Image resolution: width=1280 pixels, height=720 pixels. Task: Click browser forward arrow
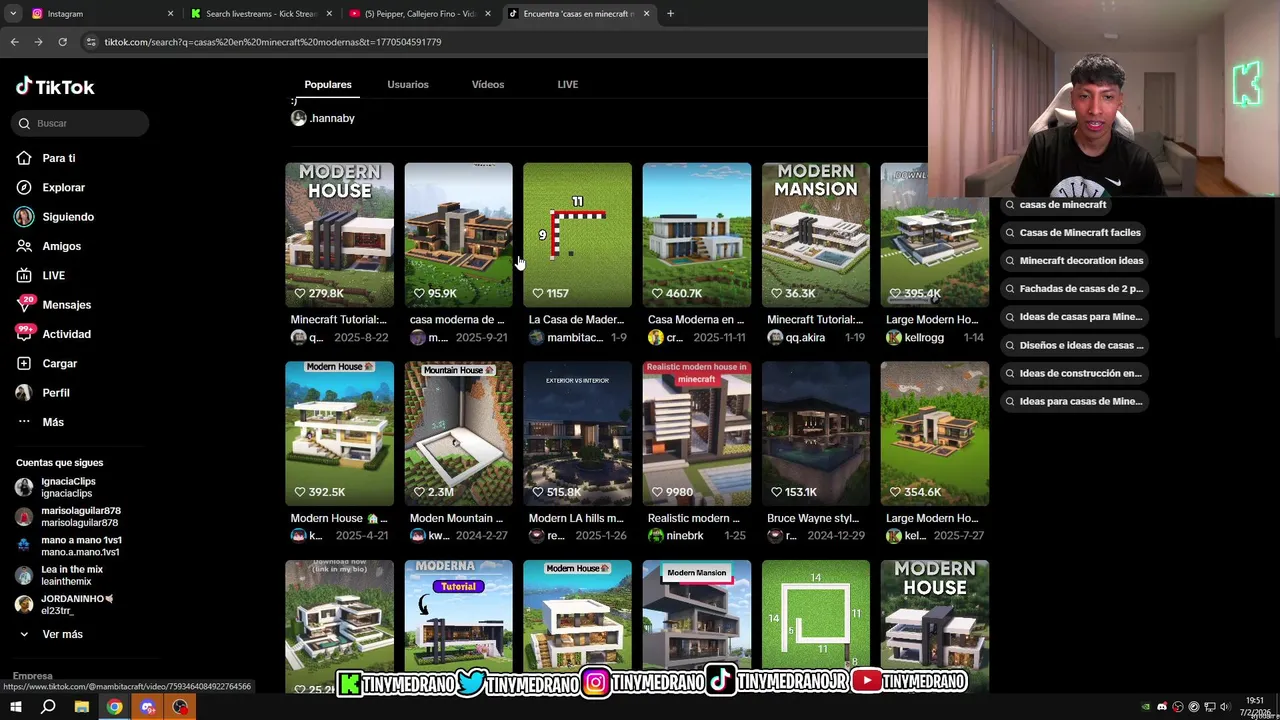[x=38, y=42]
